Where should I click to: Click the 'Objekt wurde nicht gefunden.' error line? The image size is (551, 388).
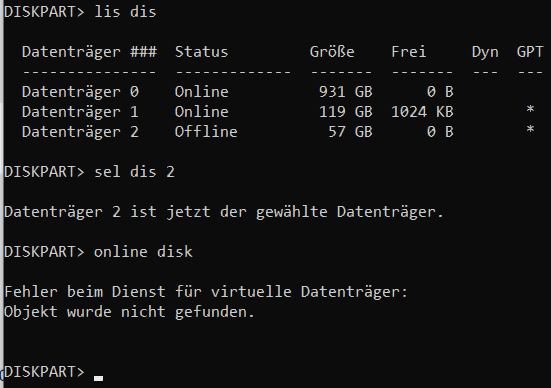[x=129, y=312]
